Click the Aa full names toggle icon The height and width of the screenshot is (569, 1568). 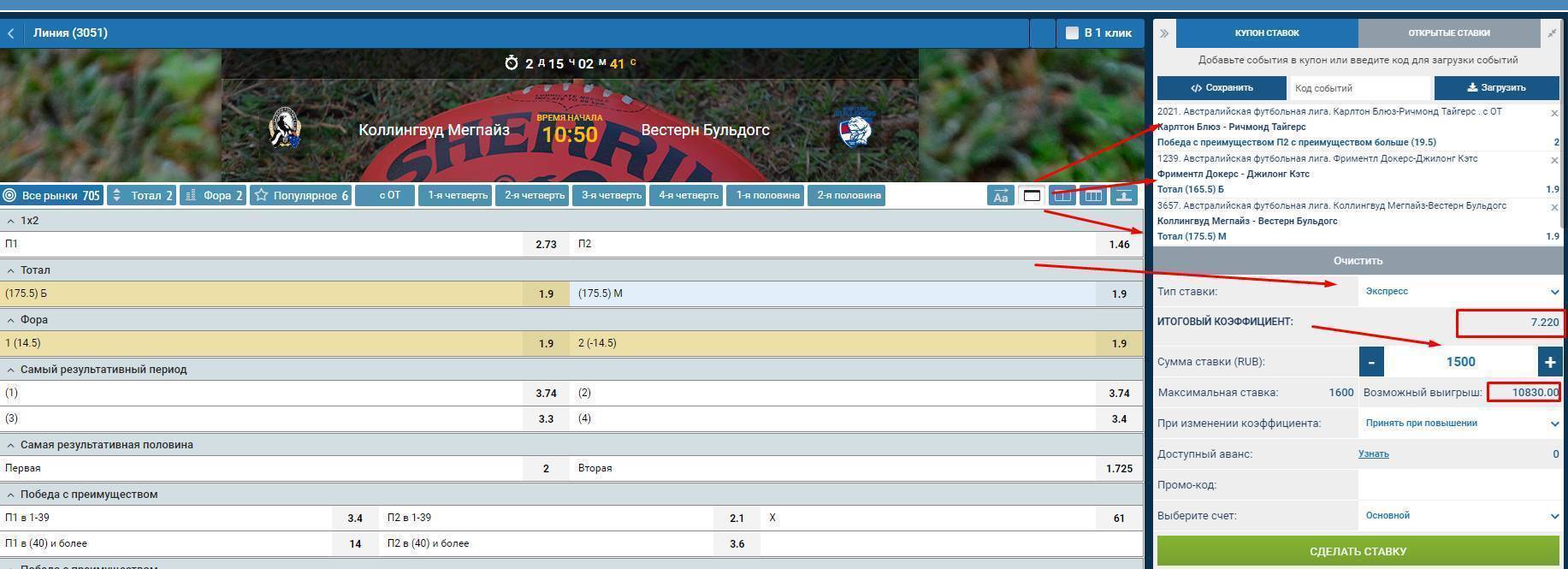tap(1000, 196)
